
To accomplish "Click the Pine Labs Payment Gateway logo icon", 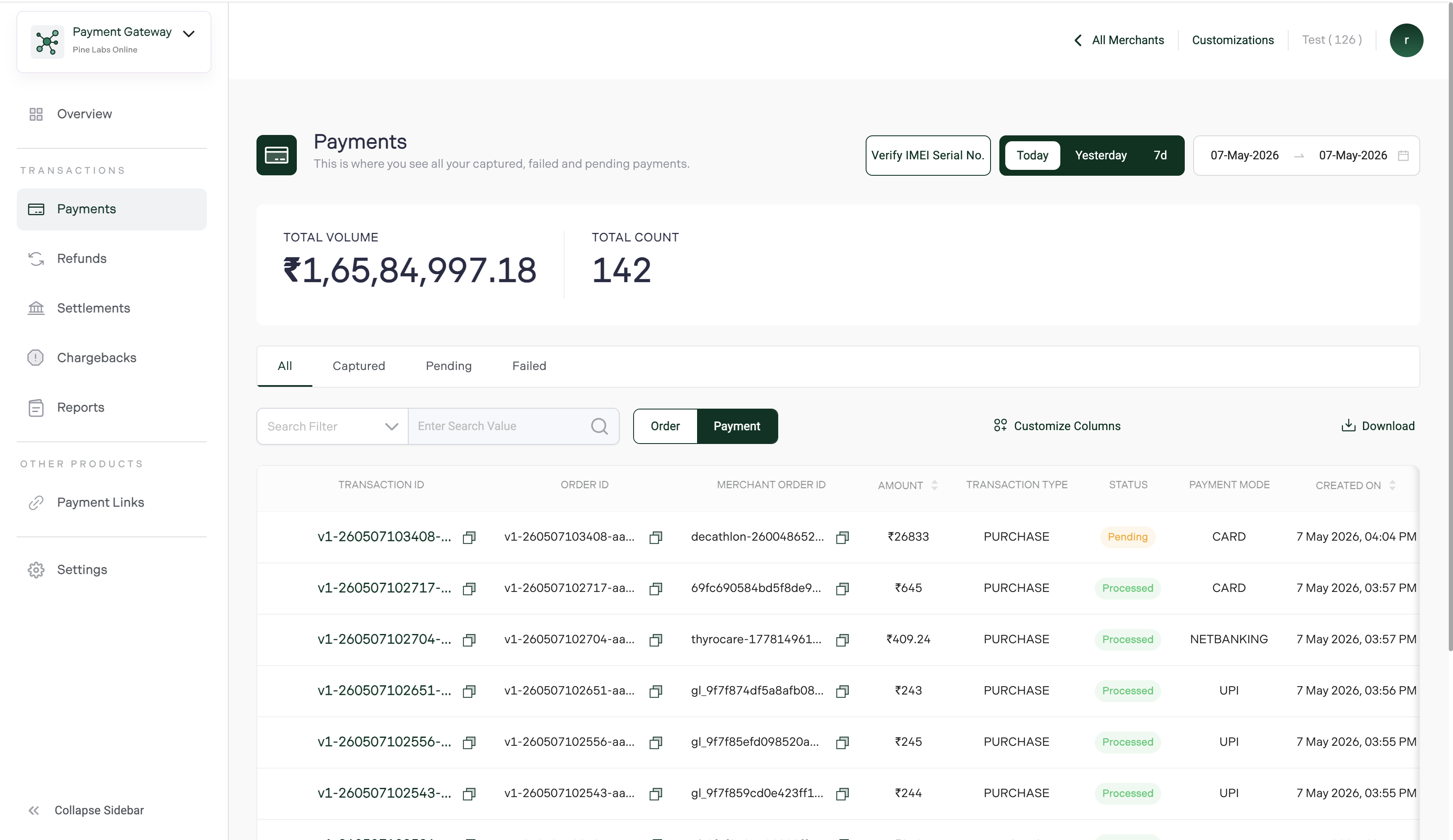I will (x=47, y=42).
